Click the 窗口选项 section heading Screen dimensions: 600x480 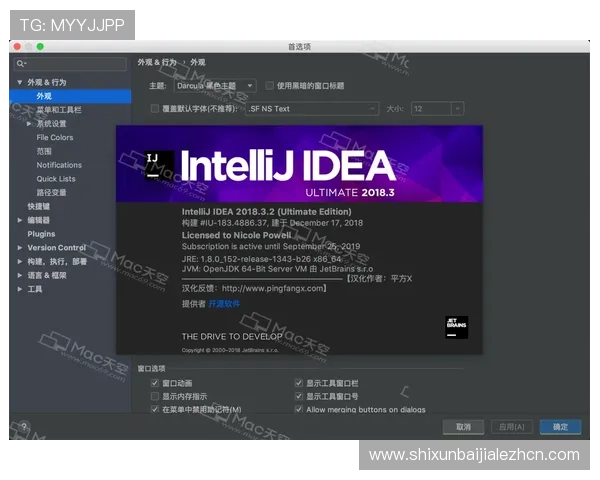(x=151, y=369)
